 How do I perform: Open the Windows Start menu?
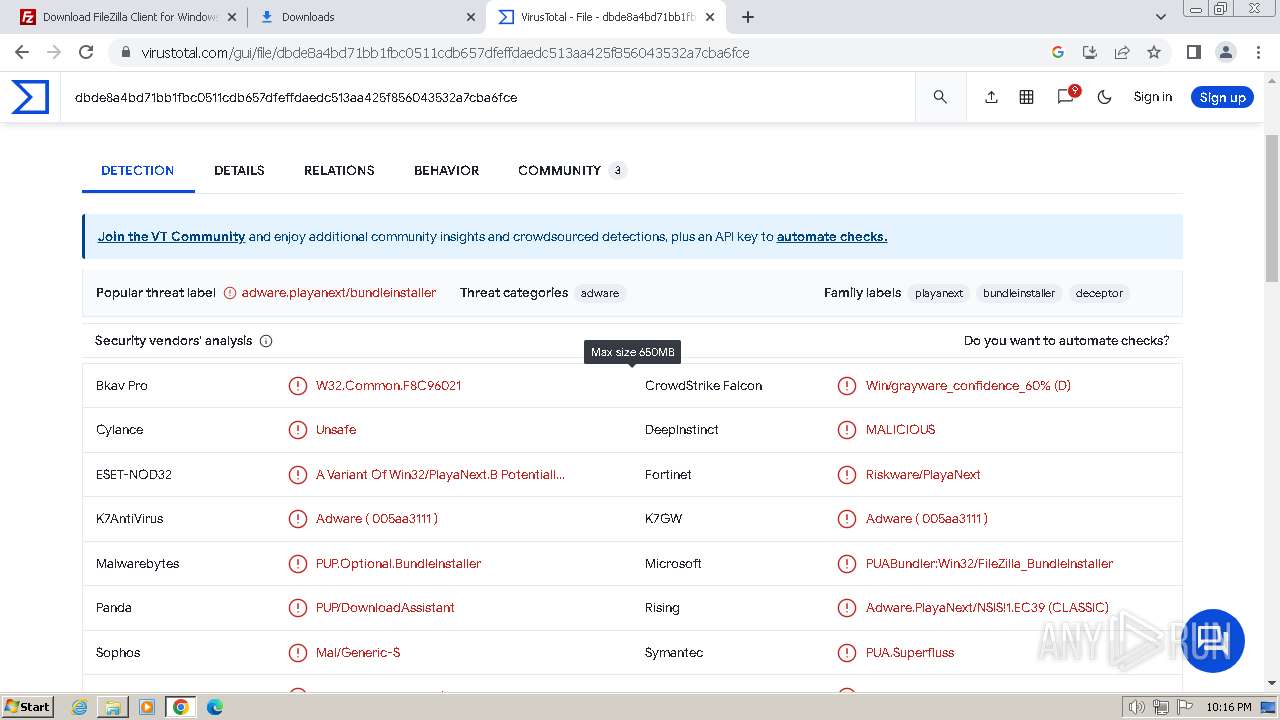point(28,706)
